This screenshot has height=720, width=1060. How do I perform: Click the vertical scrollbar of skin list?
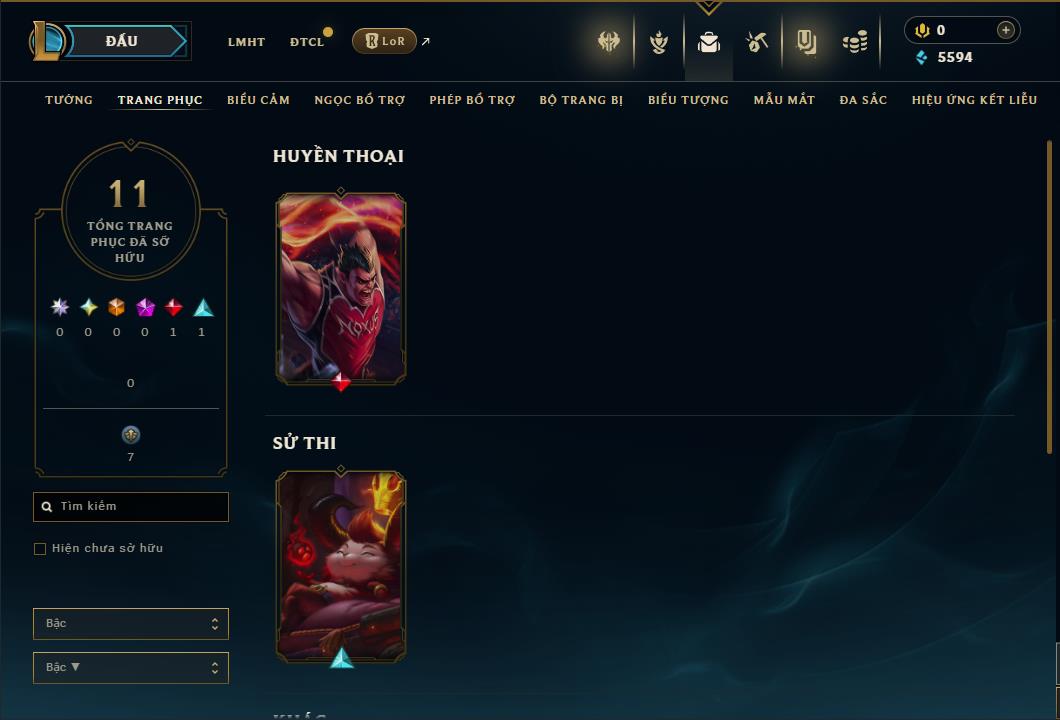coord(1049,296)
